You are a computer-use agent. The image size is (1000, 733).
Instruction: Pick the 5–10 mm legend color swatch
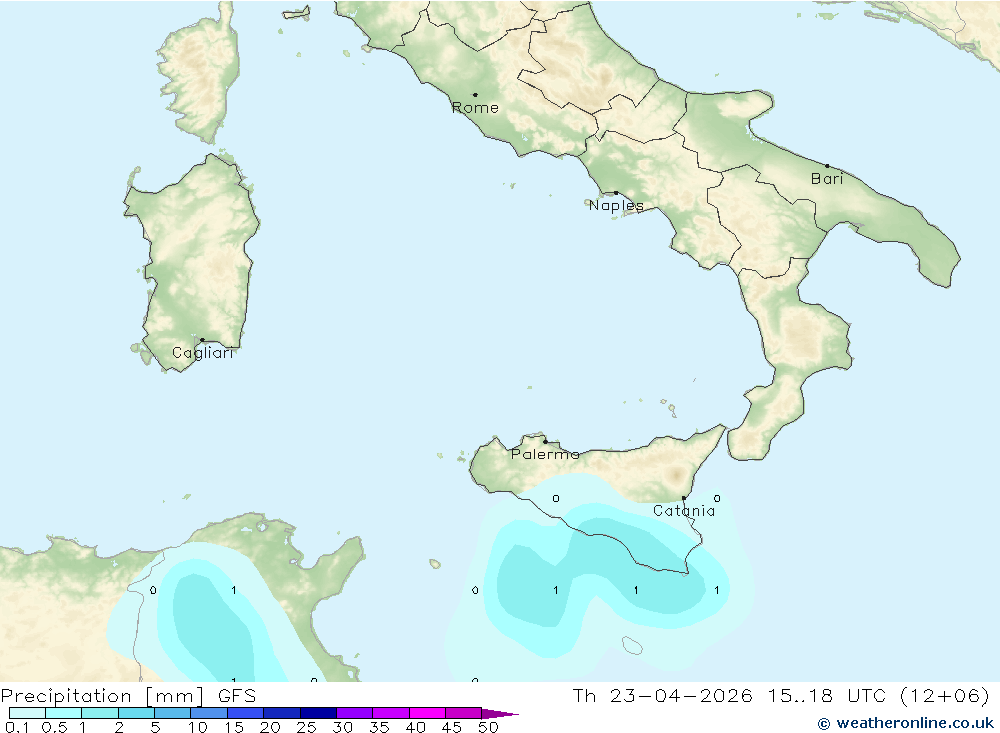(x=173, y=713)
